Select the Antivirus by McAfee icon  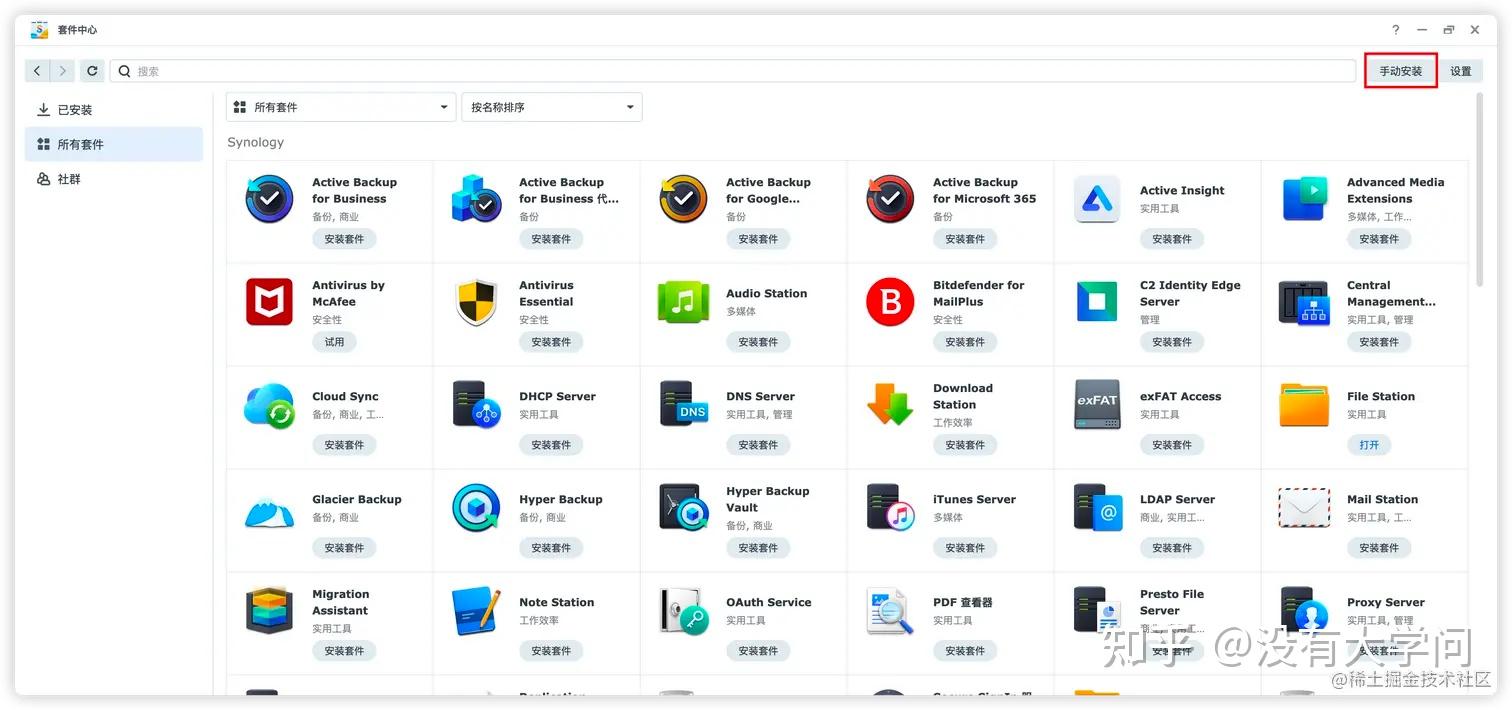click(269, 302)
